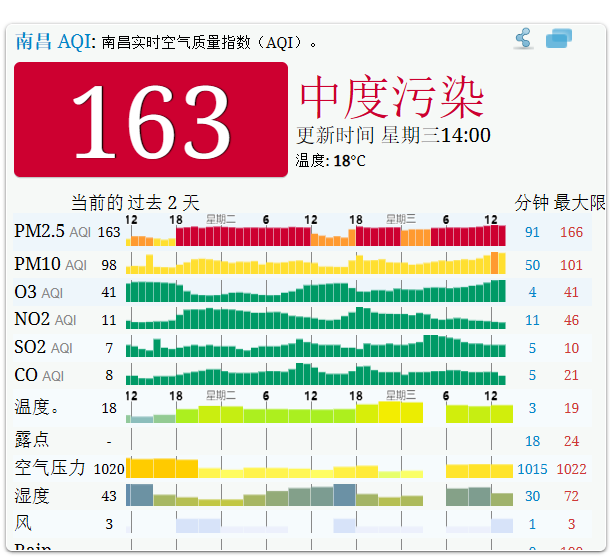
Task: Click the O3 history bar chart
Action: coord(316,291)
